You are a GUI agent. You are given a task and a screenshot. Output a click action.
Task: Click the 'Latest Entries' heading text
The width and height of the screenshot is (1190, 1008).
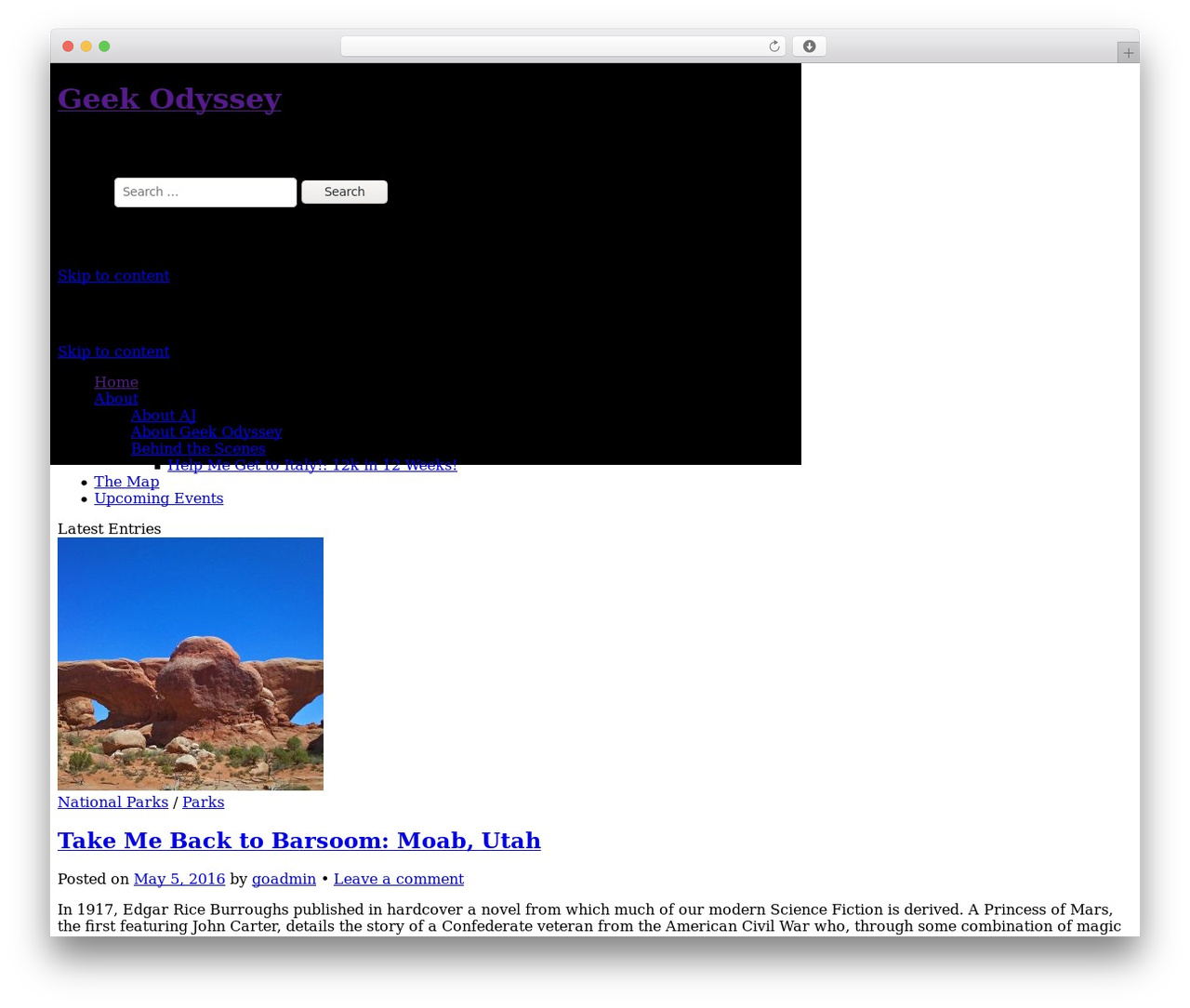tap(109, 529)
